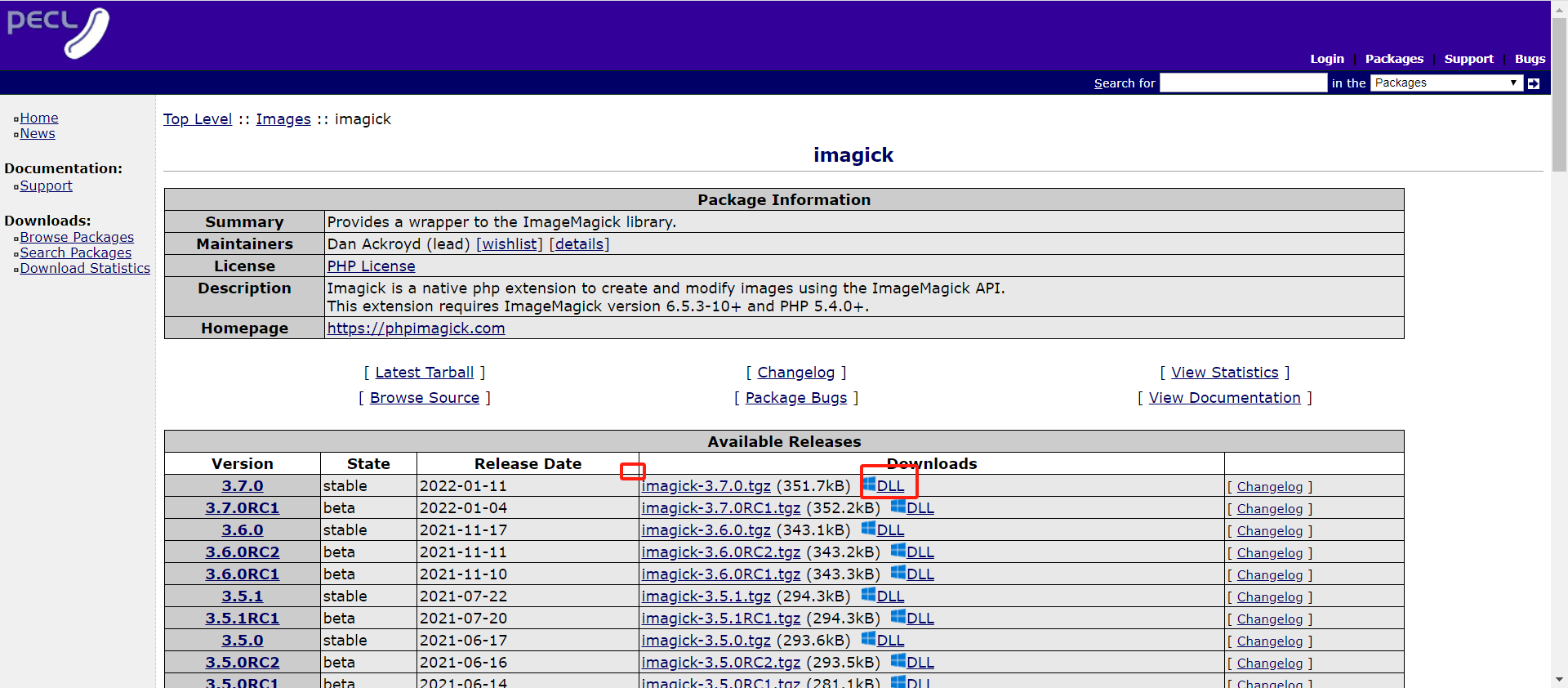Visit the https://phpimagick.com homepage link
The width and height of the screenshot is (1568, 688).
point(416,328)
